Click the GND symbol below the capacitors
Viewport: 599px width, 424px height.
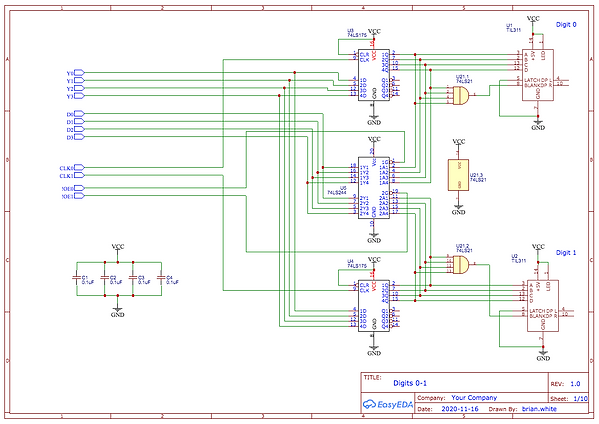tap(117, 311)
